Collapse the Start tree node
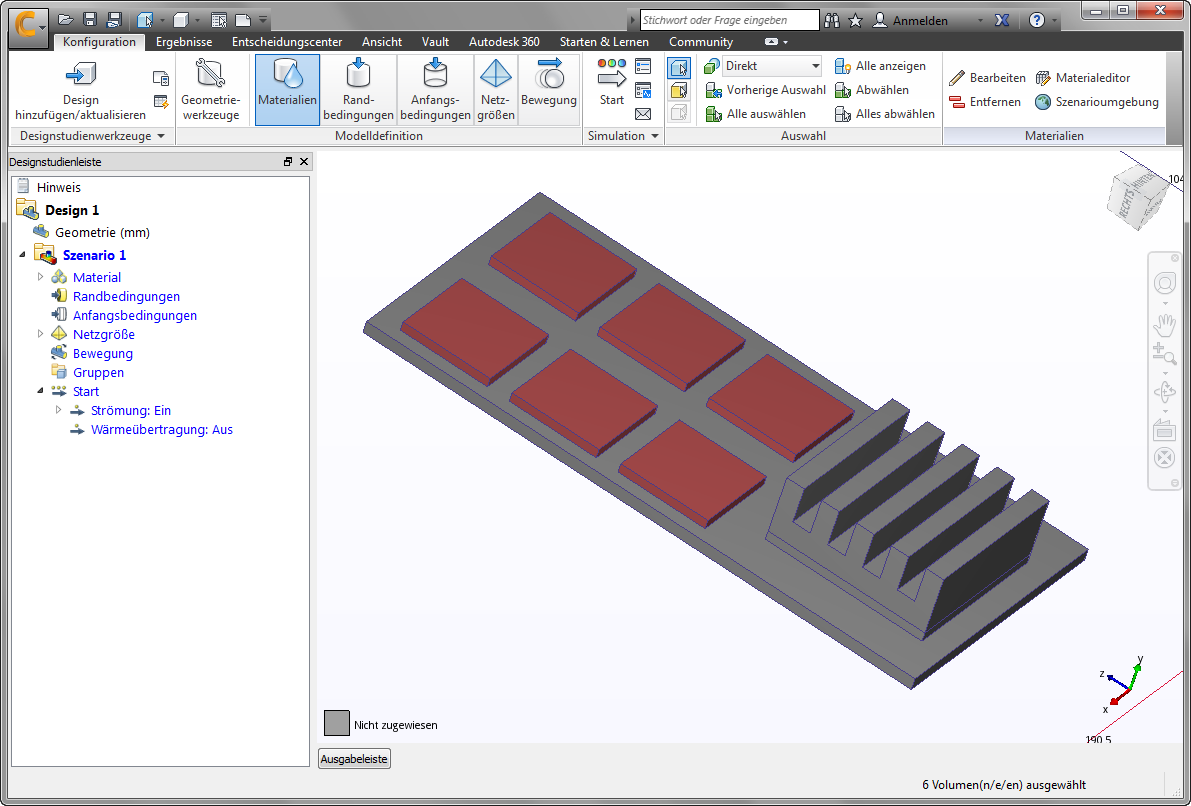Image resolution: width=1191 pixels, height=806 pixels. (41, 391)
